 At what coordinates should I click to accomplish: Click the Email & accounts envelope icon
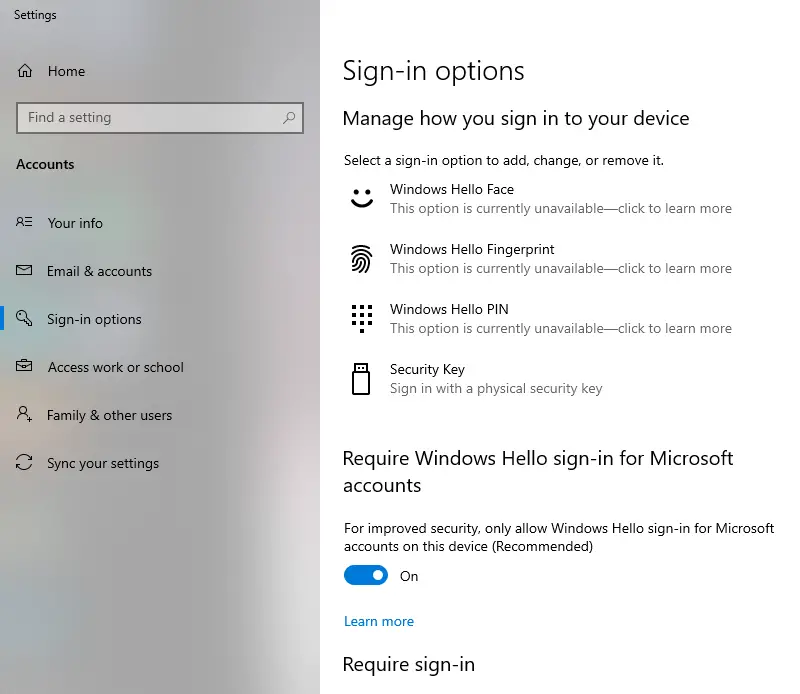tap(24, 270)
